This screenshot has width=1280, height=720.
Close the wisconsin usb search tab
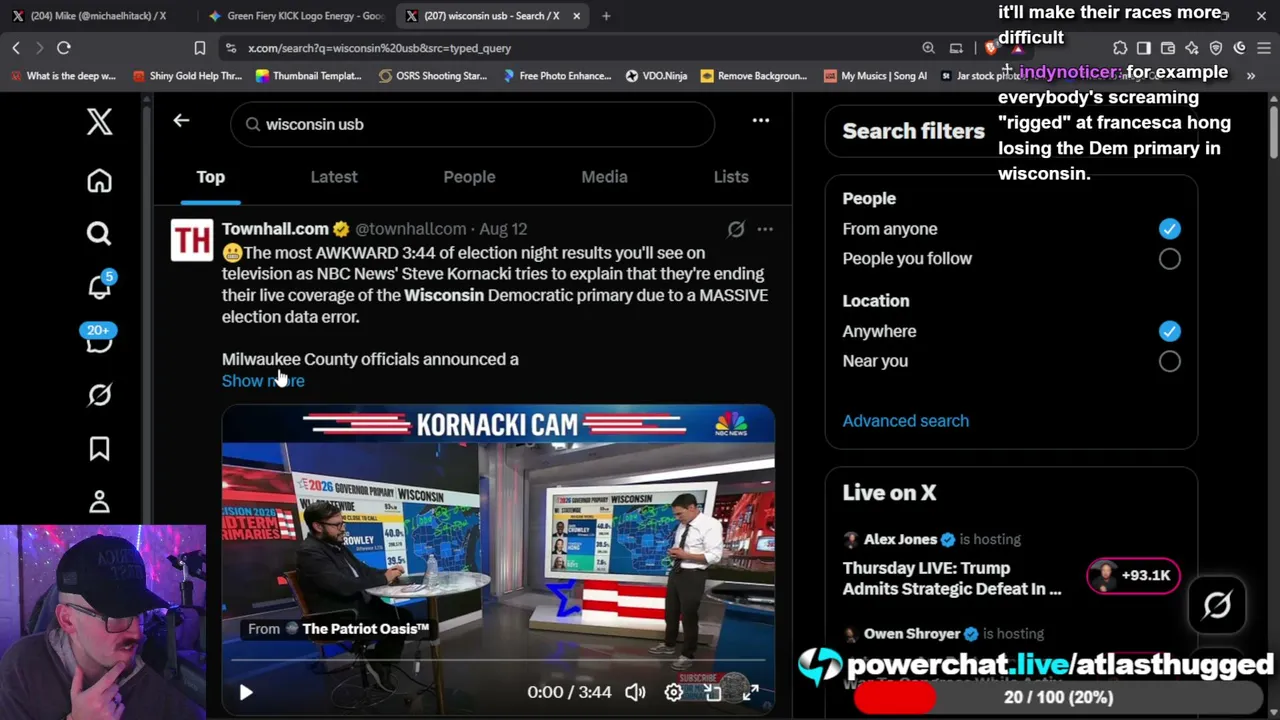(576, 16)
